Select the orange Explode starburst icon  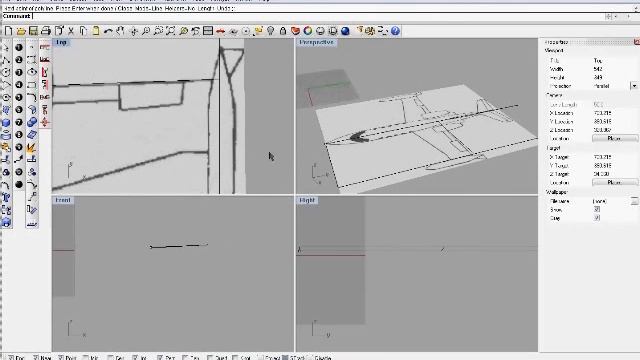pyautogui.click(x=32, y=147)
